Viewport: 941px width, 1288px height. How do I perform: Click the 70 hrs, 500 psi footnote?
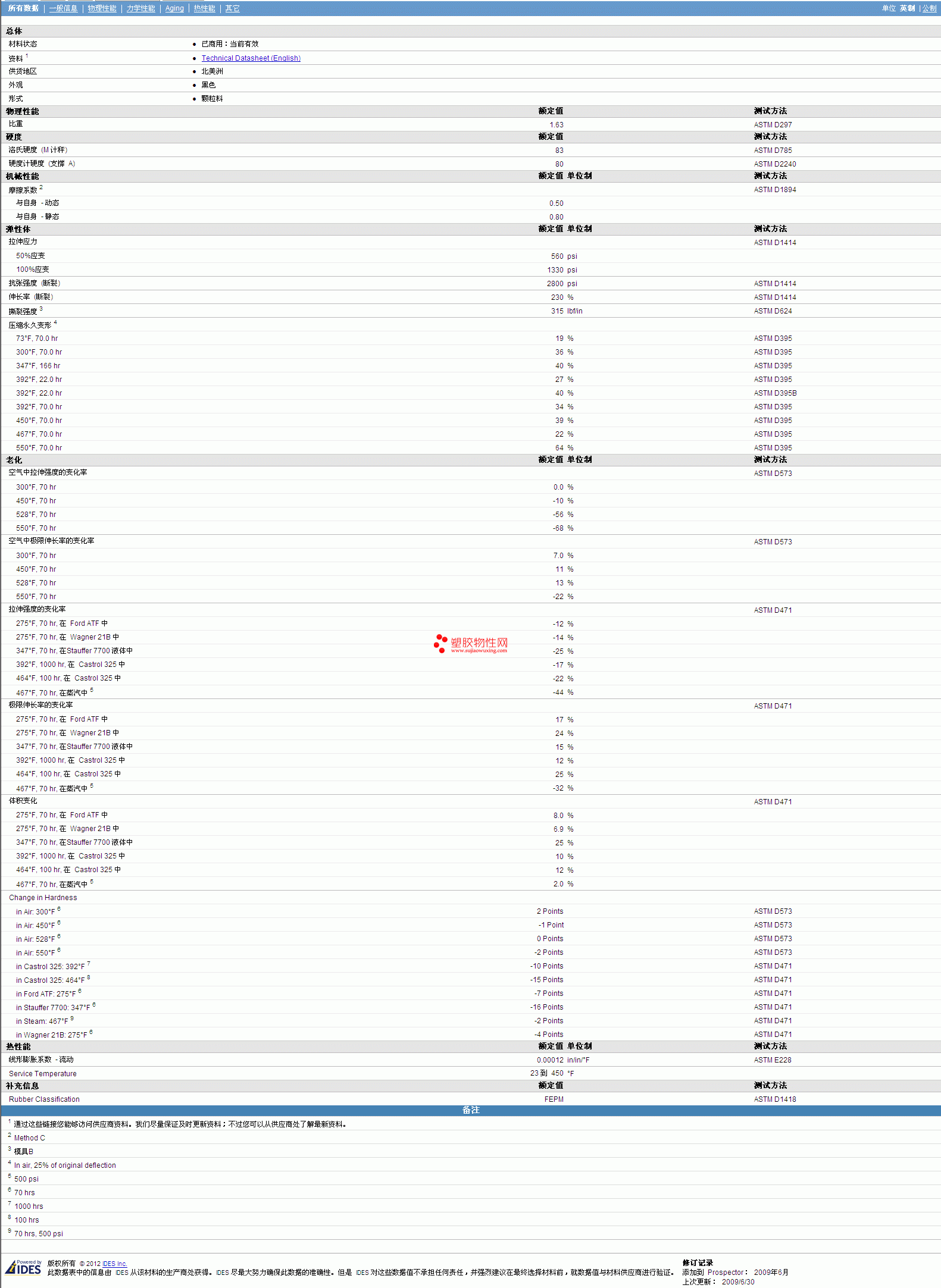(x=38, y=1234)
